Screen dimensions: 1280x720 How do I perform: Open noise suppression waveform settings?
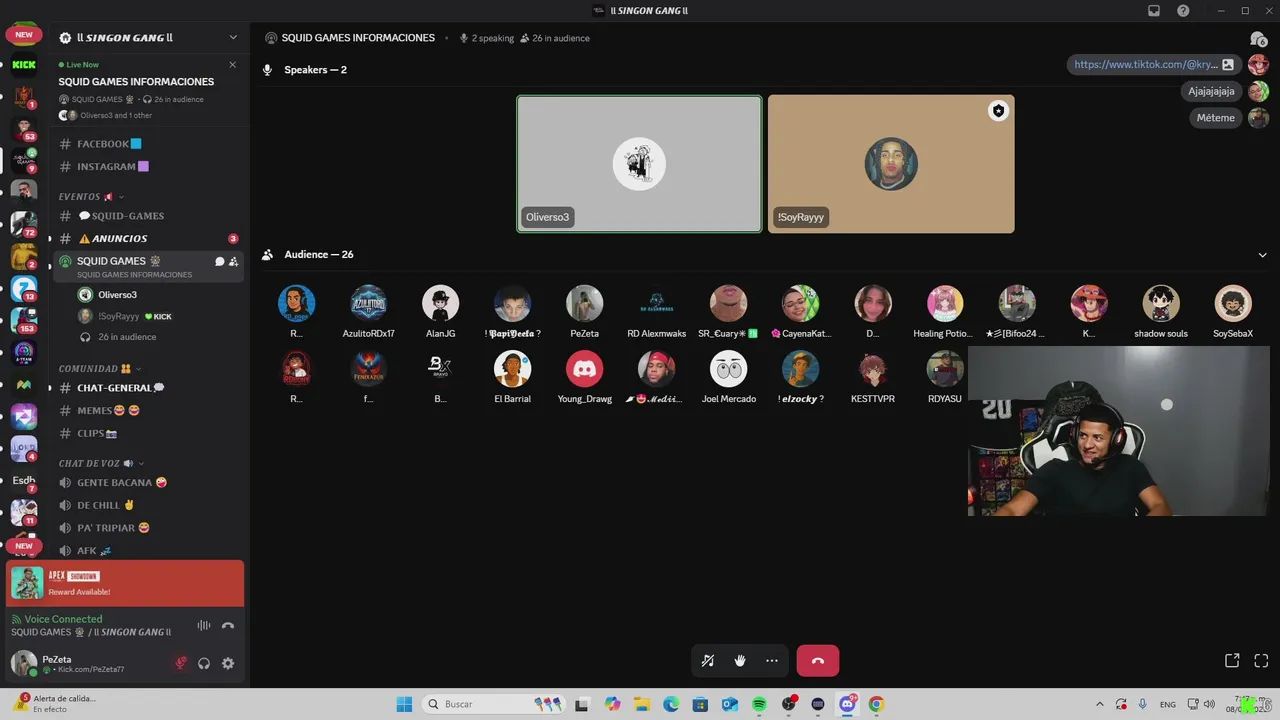204,626
